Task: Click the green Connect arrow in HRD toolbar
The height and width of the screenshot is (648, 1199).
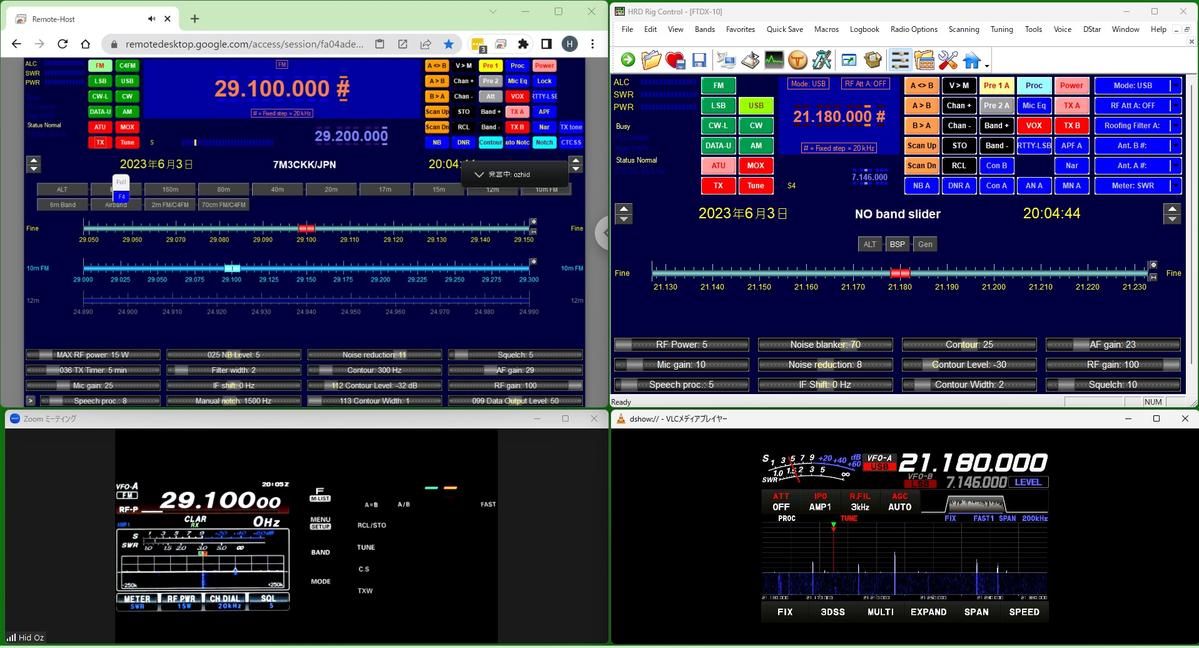Action: pyautogui.click(x=628, y=60)
